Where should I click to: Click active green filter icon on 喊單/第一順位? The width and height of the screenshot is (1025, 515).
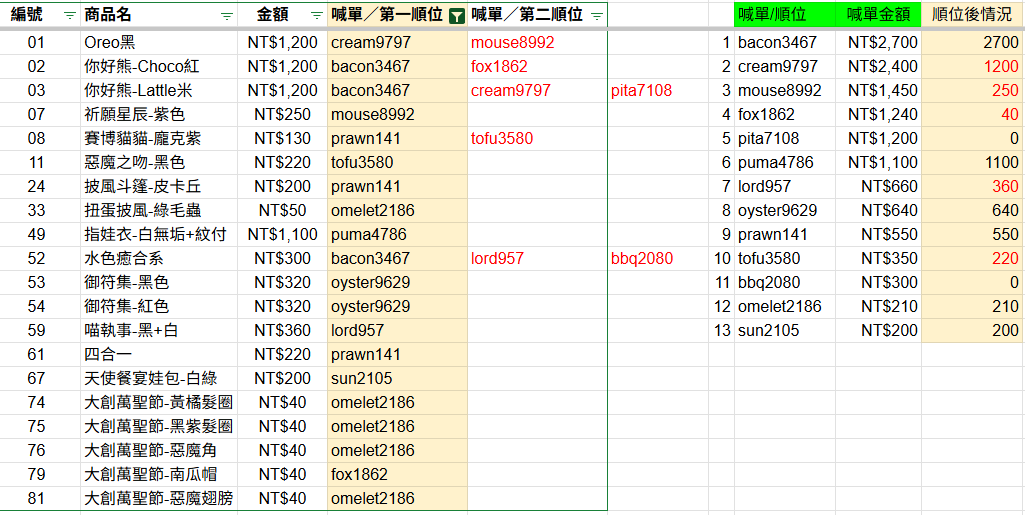click(456, 16)
